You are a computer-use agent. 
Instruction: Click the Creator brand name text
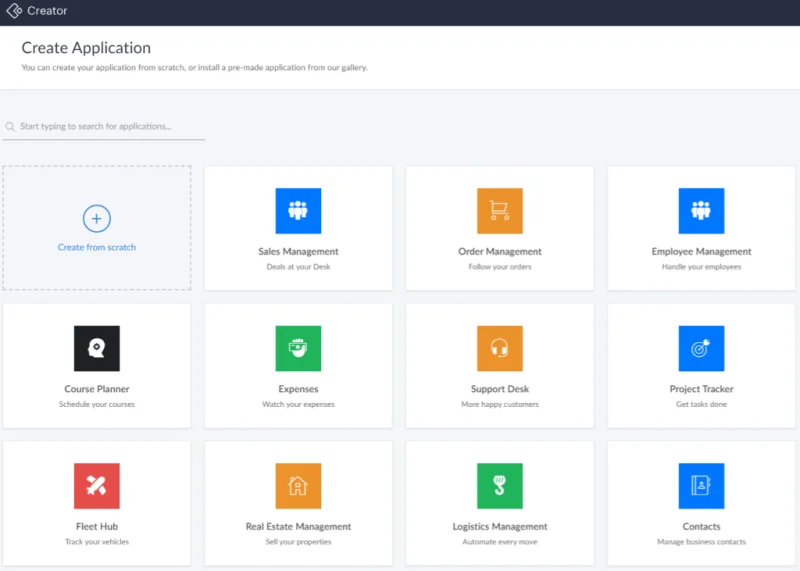[x=47, y=11]
